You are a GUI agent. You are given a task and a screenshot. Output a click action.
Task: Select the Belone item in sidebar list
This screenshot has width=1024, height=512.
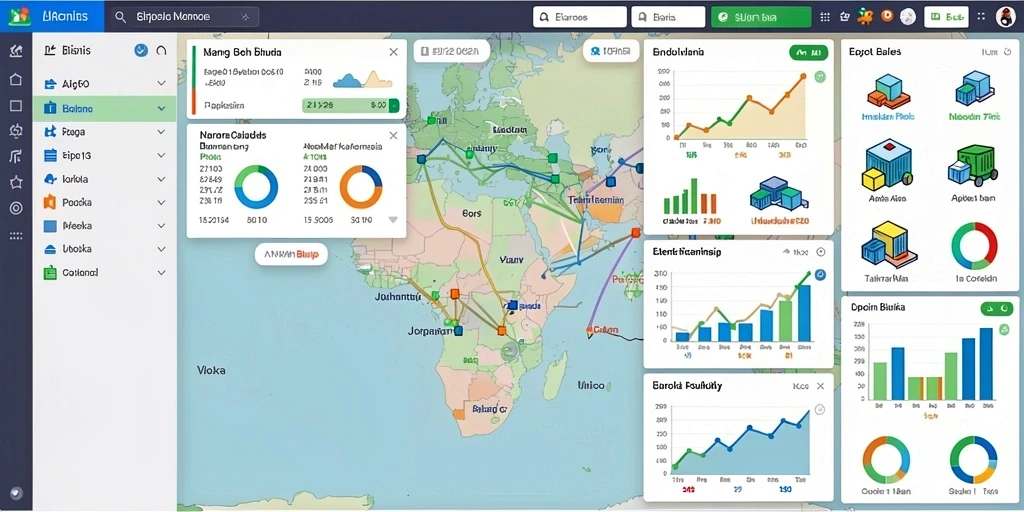point(104,109)
